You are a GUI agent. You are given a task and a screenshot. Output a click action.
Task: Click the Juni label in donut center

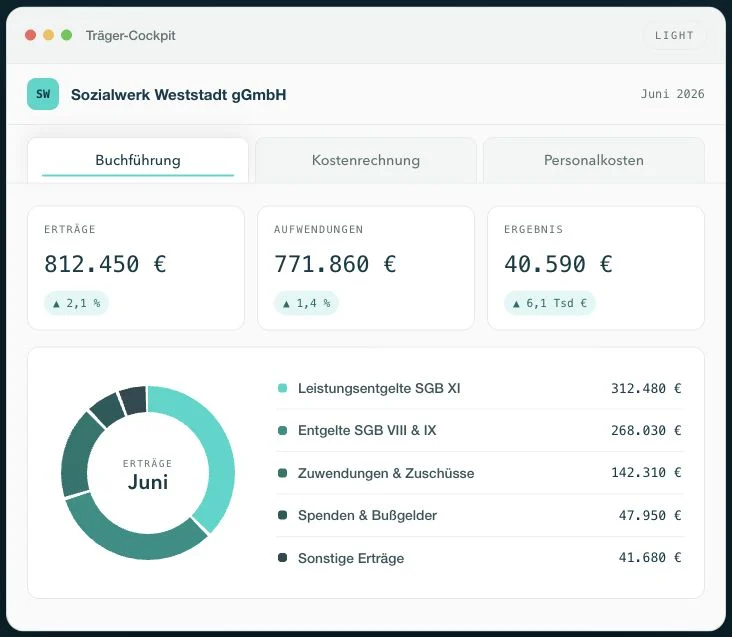(x=148, y=483)
